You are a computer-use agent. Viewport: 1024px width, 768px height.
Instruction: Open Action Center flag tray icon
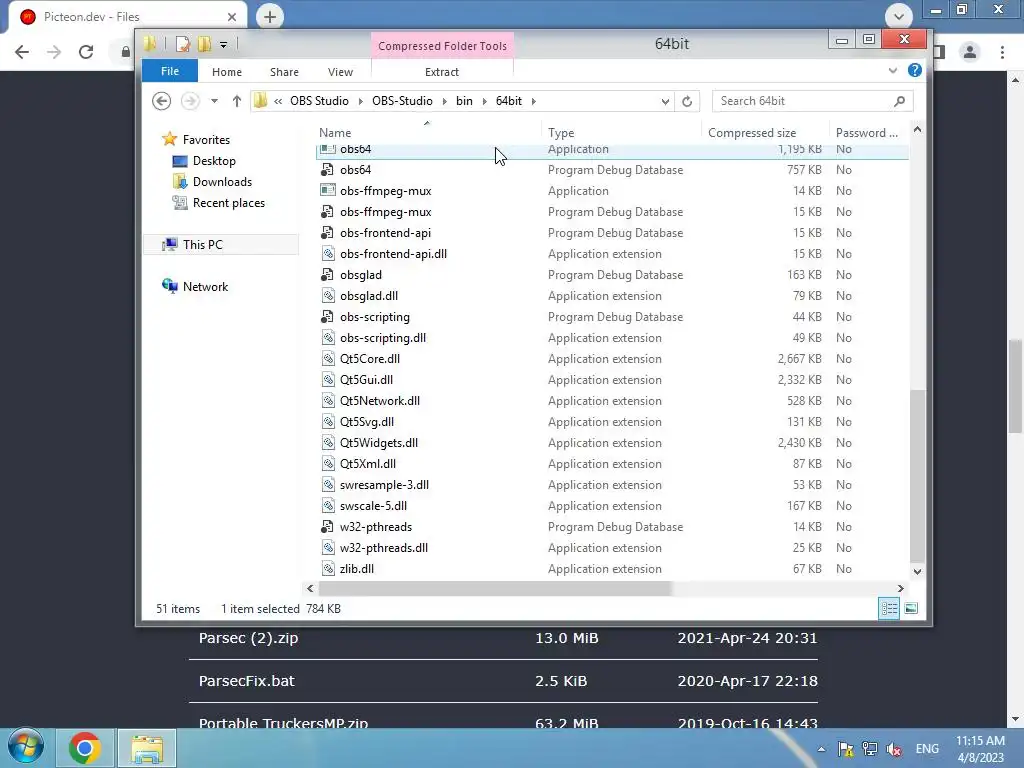(846, 749)
